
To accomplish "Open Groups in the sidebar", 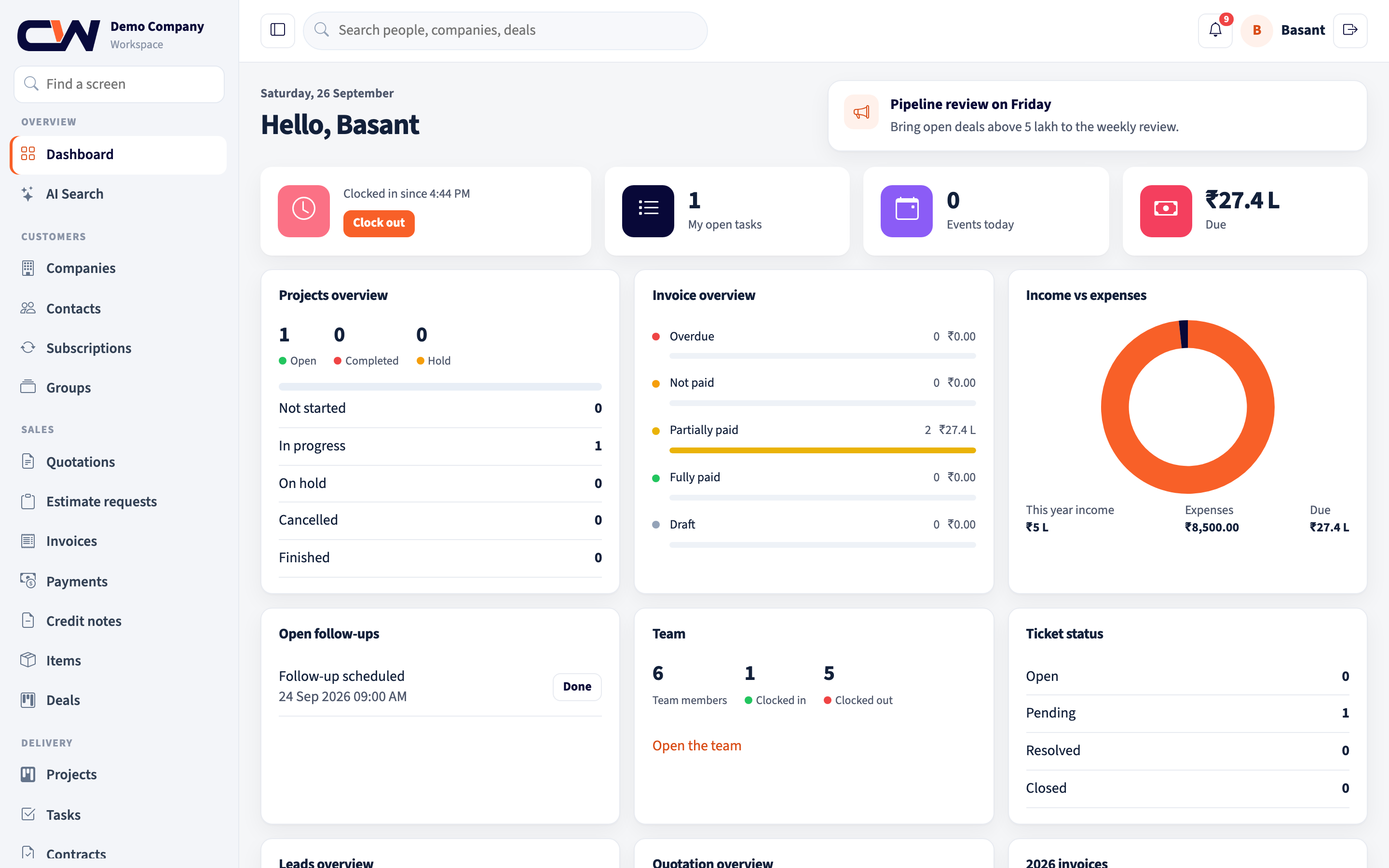I will [118, 388].
